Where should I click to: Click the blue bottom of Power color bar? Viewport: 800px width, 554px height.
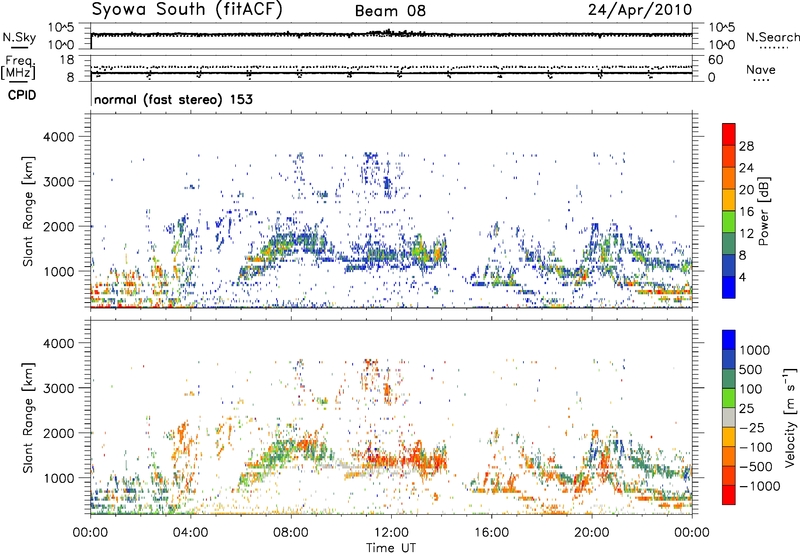pos(729,288)
